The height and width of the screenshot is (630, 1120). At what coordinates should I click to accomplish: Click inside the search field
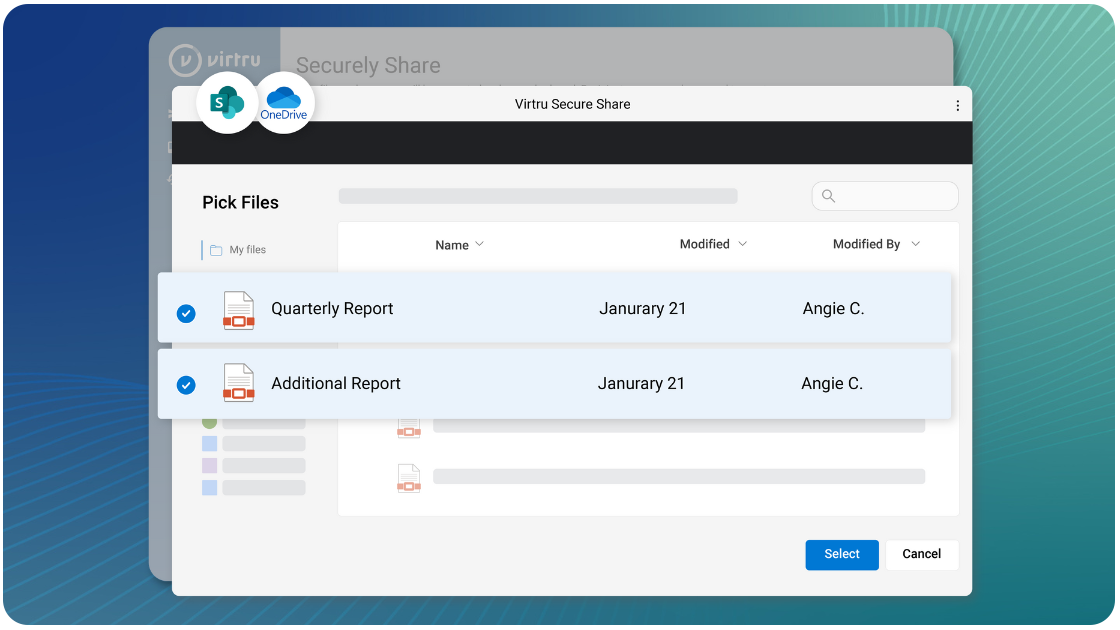885,196
